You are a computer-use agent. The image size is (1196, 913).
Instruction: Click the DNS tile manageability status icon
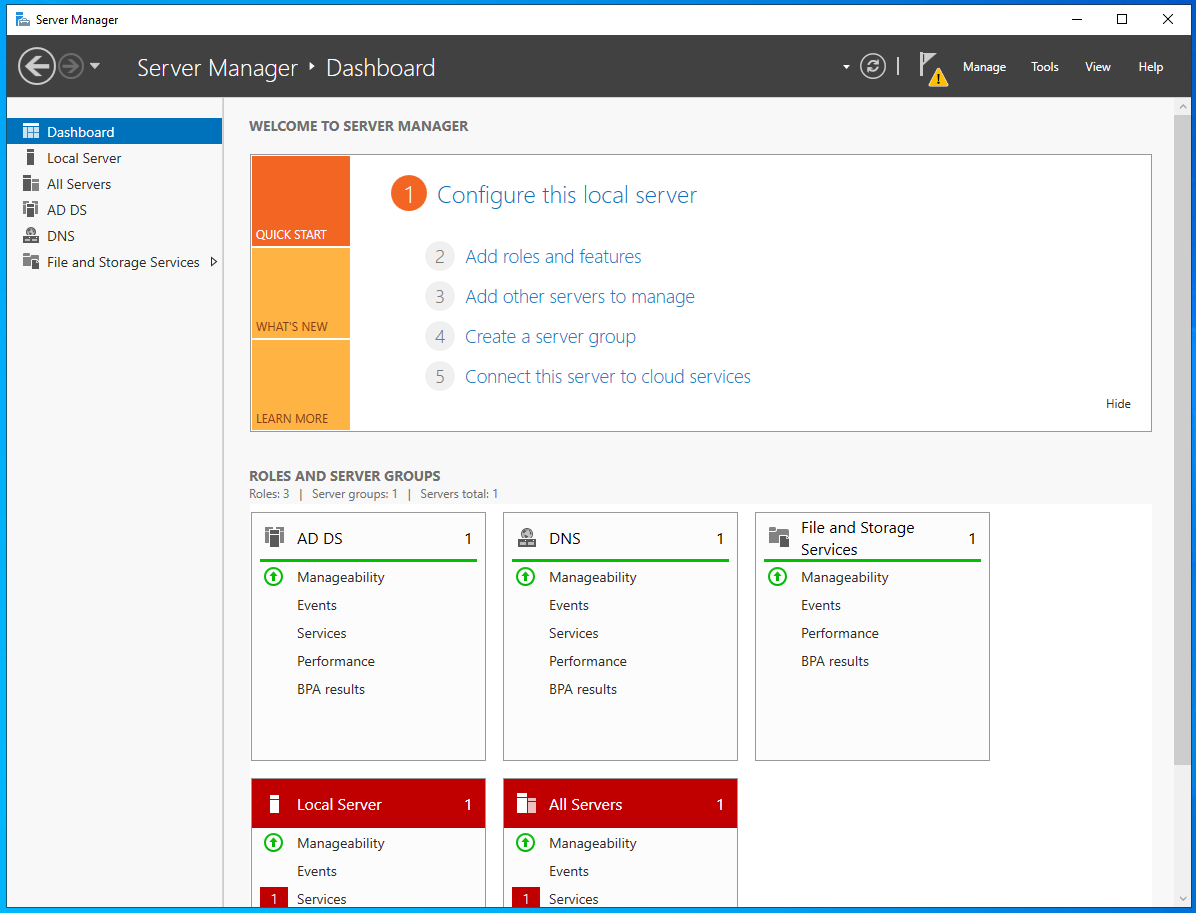[525, 577]
